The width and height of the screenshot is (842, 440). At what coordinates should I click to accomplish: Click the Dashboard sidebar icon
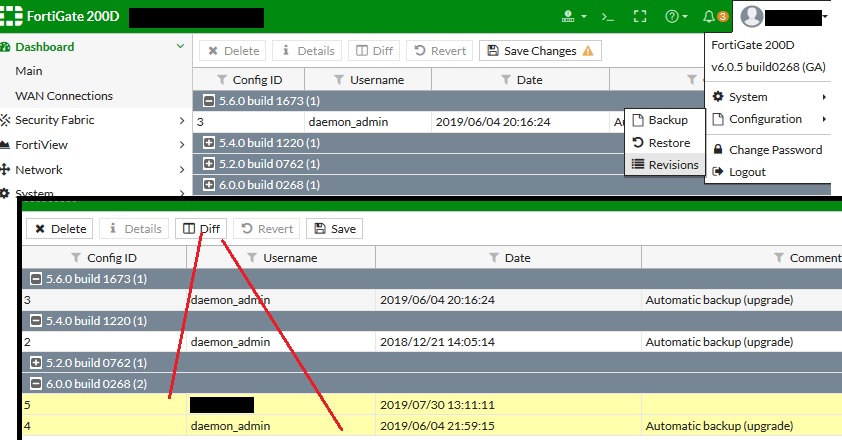point(5,47)
